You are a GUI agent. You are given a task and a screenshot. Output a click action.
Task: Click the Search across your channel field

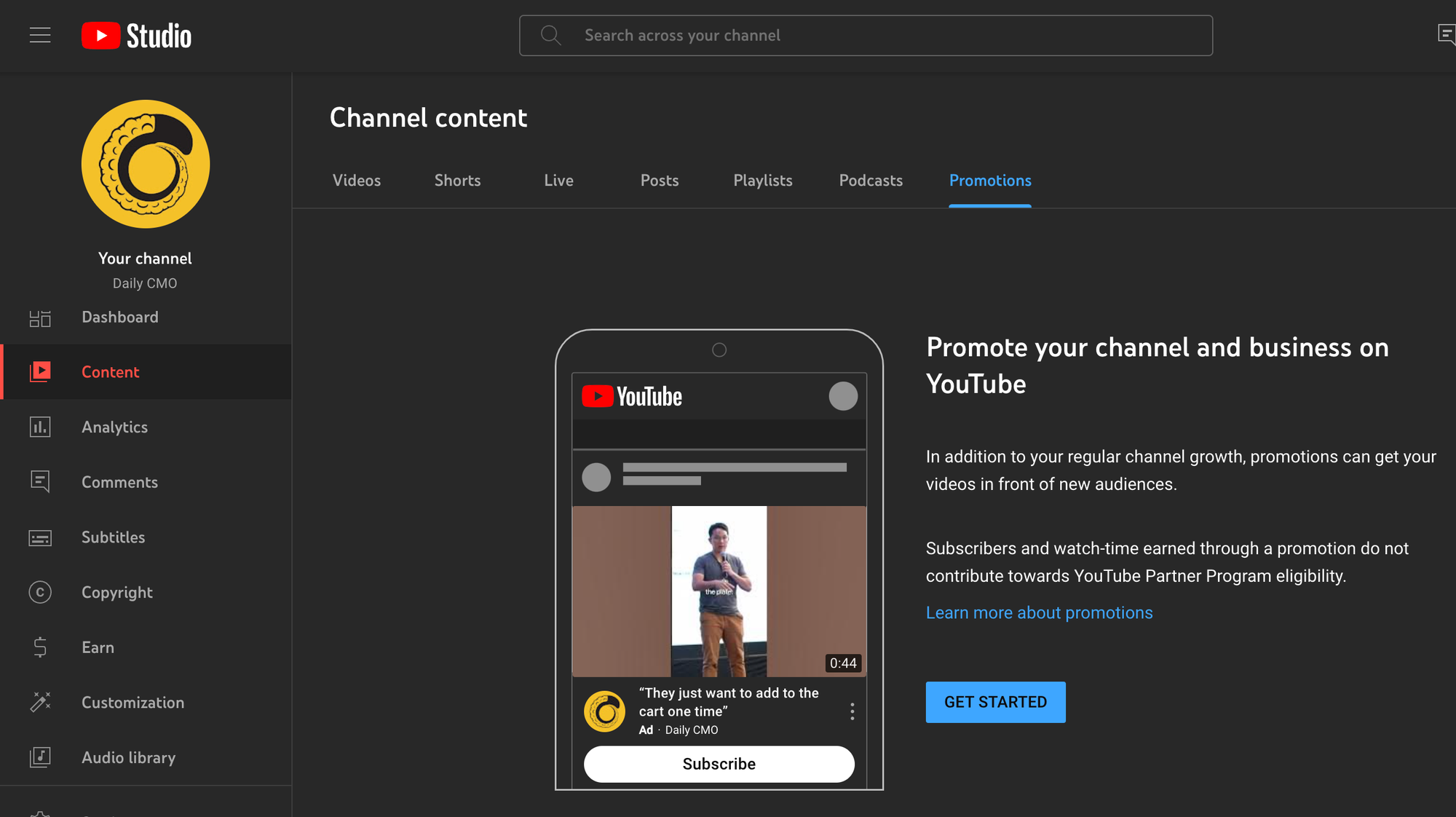coord(865,36)
